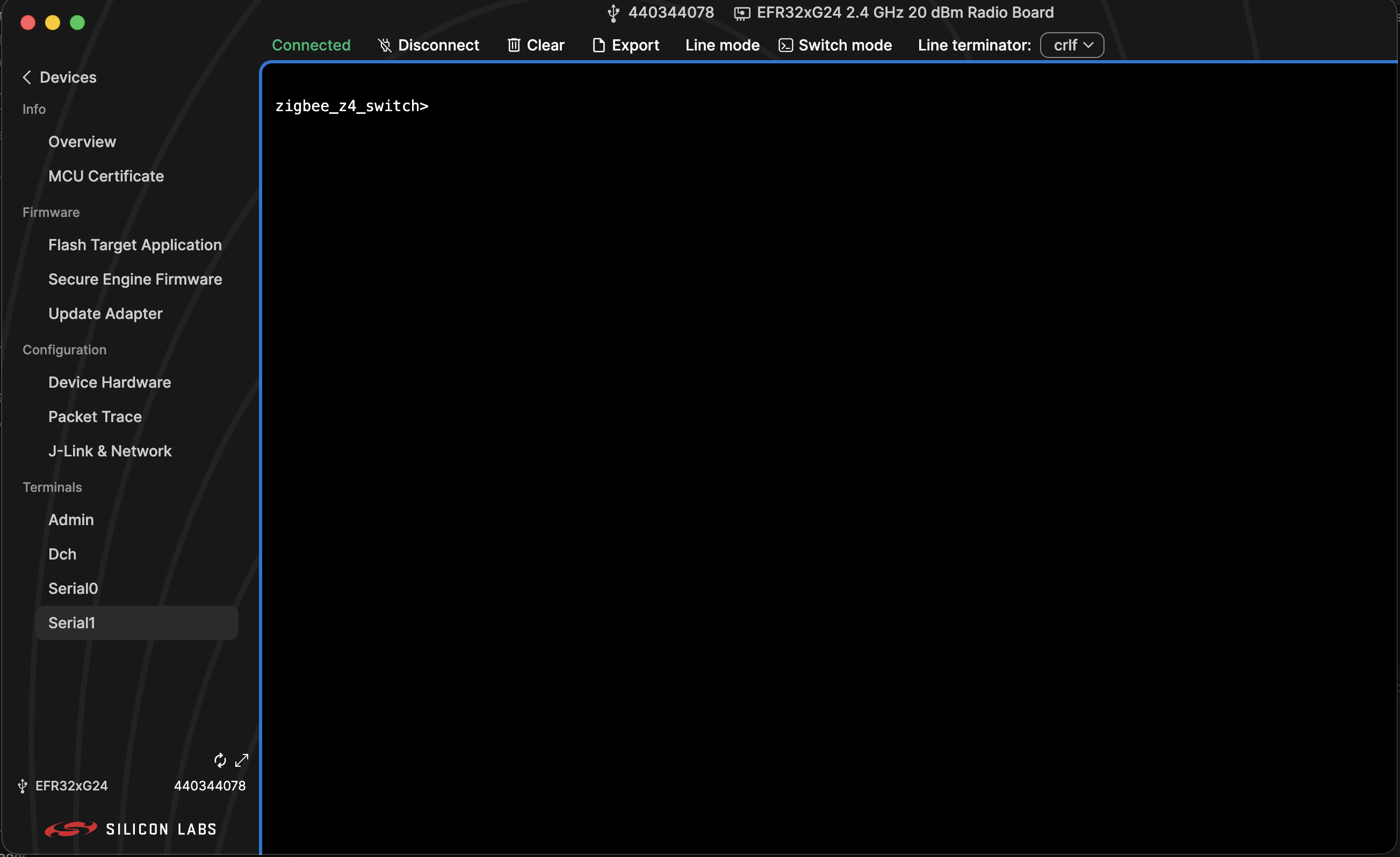Click the yellow minimize window button

pyautogui.click(x=52, y=23)
